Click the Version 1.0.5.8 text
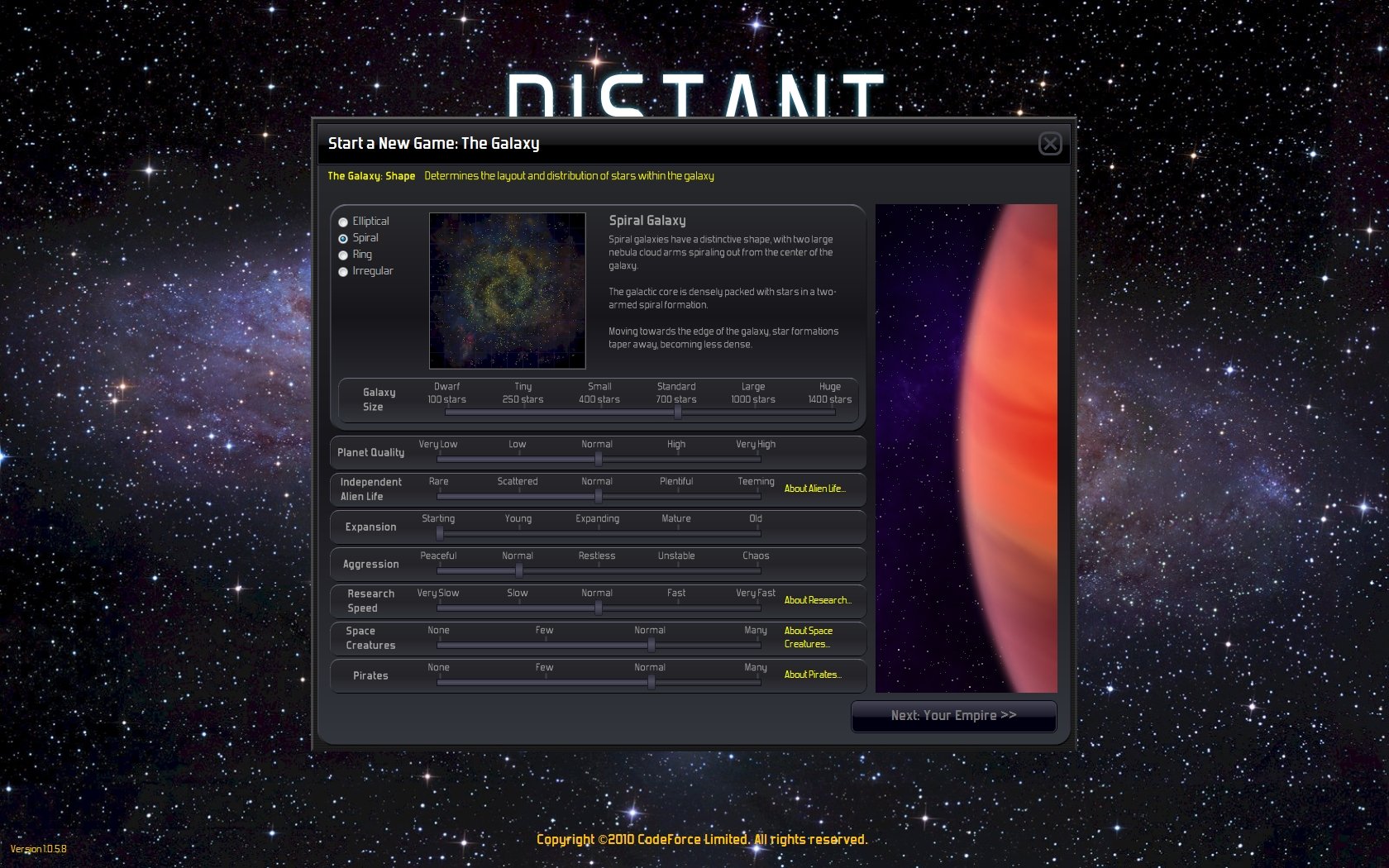The image size is (1389, 868). coord(38,849)
